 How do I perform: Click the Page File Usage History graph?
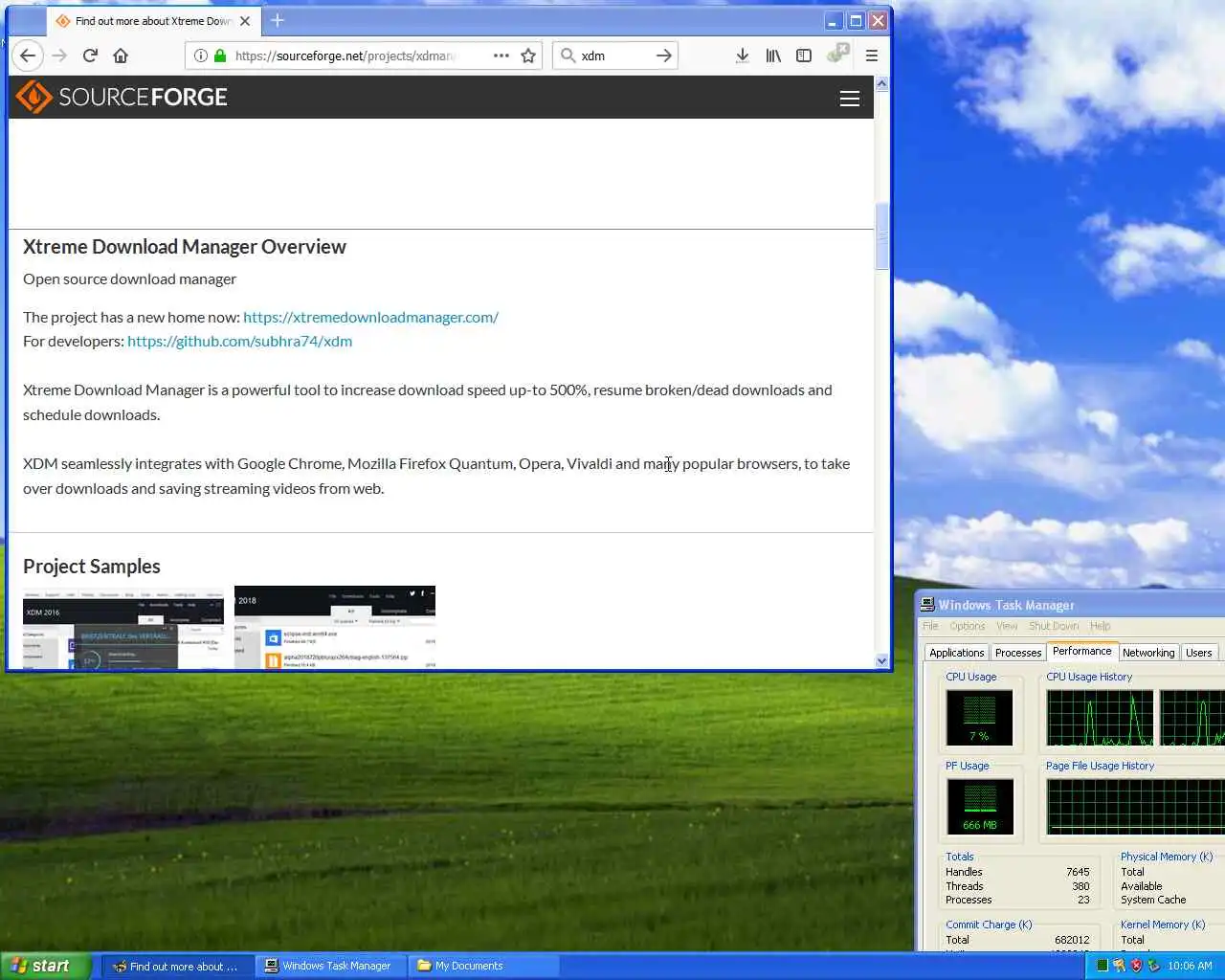coord(1135,807)
